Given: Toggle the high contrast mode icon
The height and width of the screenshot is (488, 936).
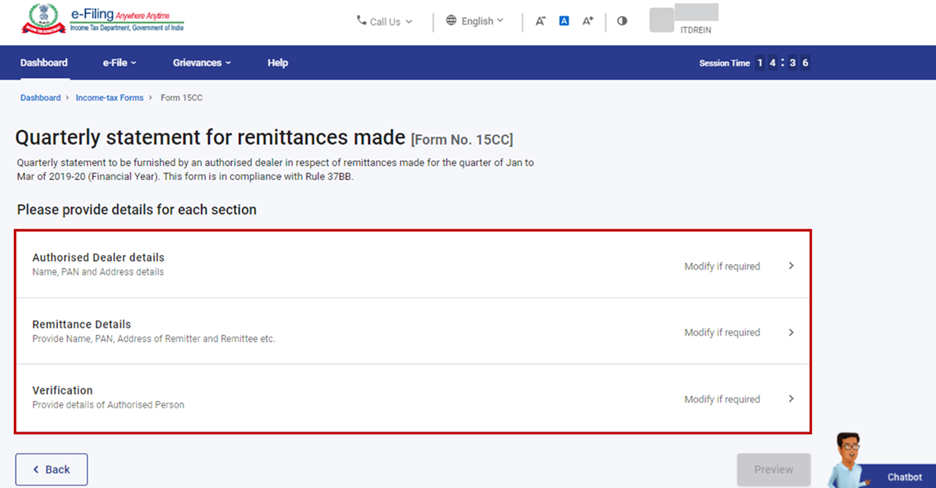Looking at the screenshot, I should click(x=622, y=21).
